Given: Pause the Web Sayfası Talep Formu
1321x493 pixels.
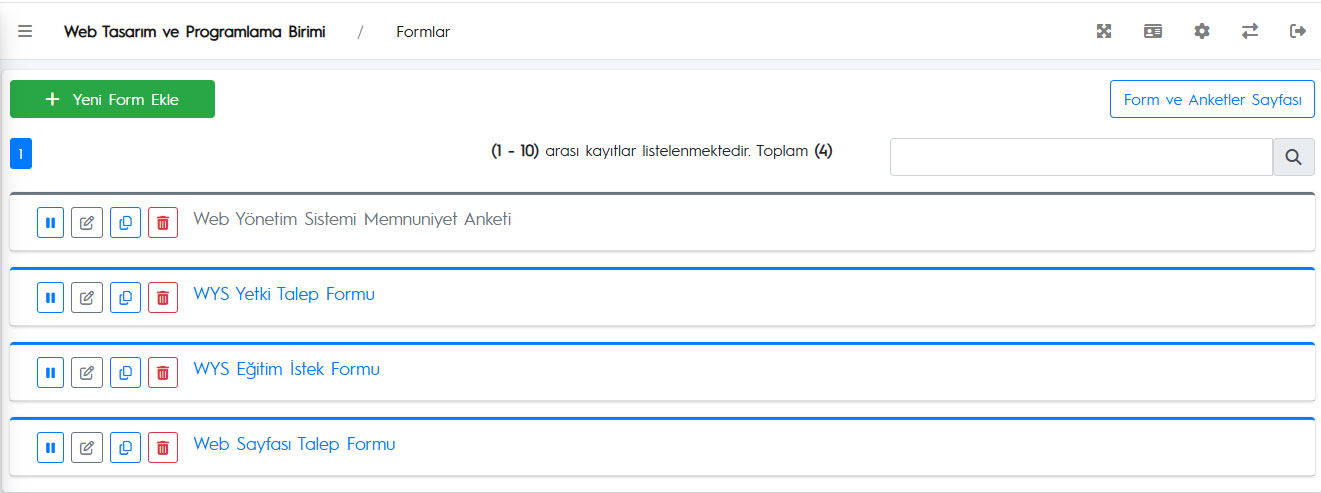Looking at the screenshot, I should click(50, 447).
